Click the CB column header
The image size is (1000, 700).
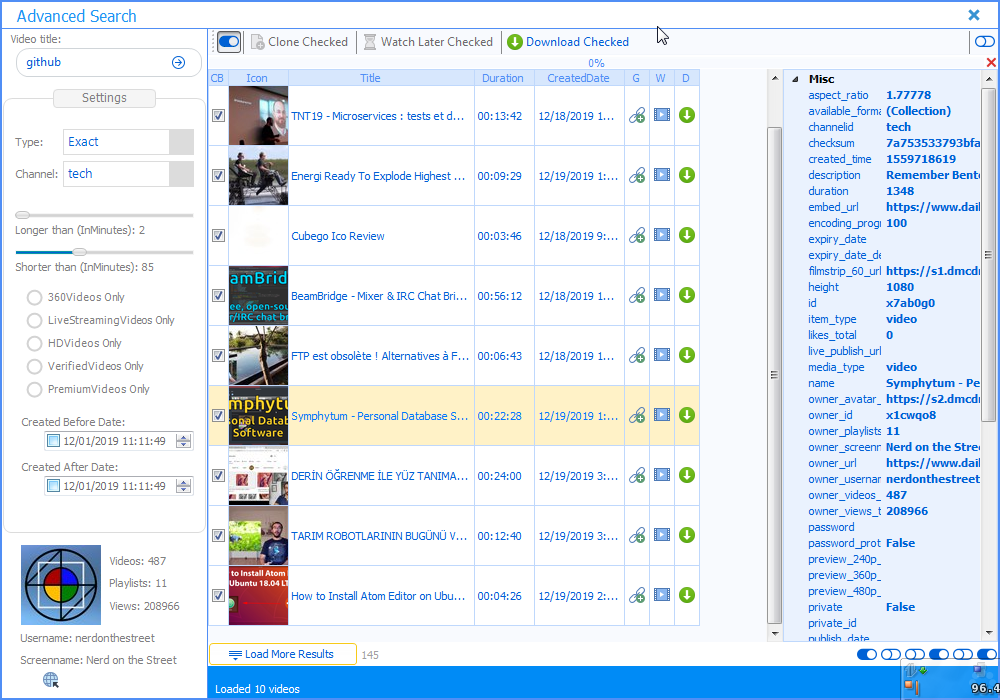pyautogui.click(x=217, y=78)
